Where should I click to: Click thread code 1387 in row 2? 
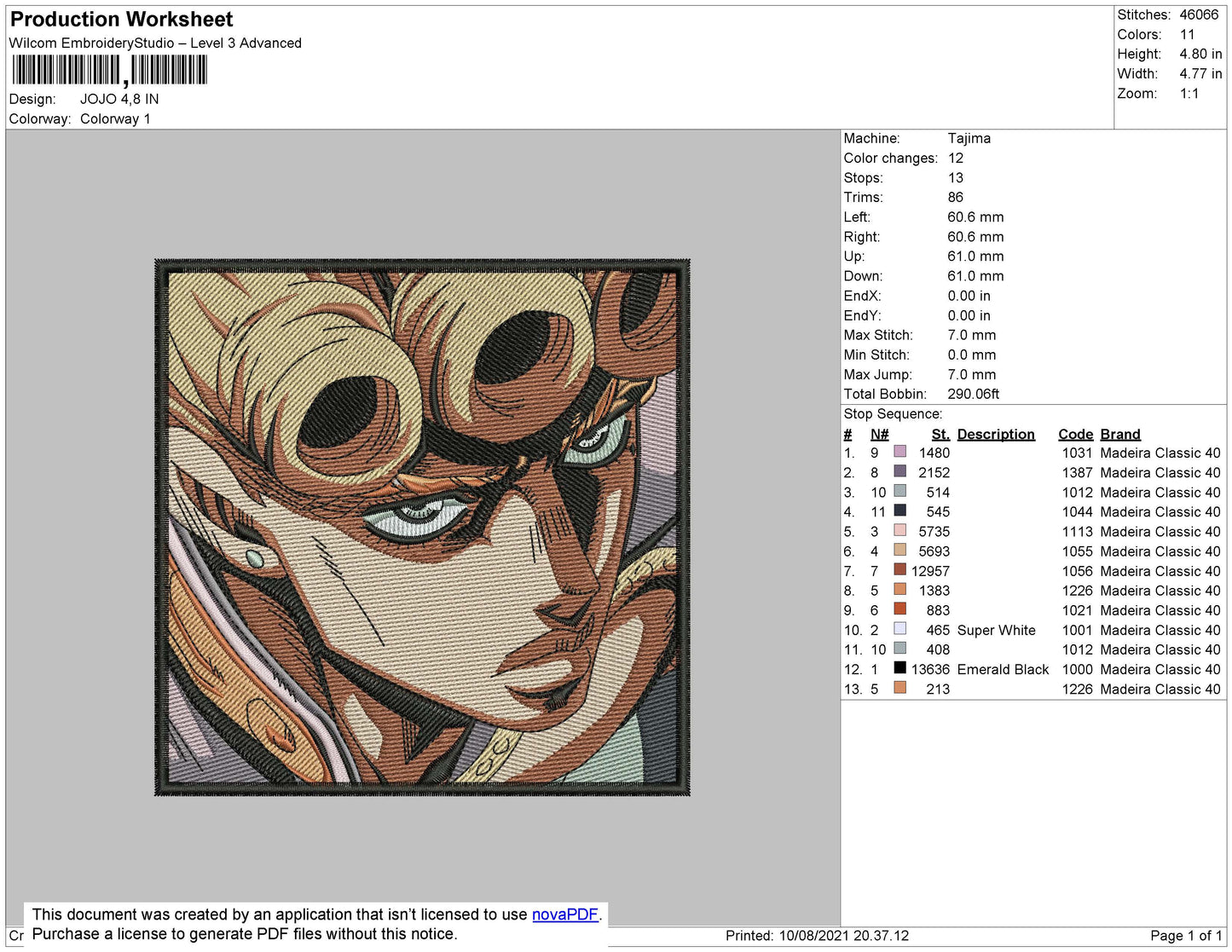[1077, 472]
